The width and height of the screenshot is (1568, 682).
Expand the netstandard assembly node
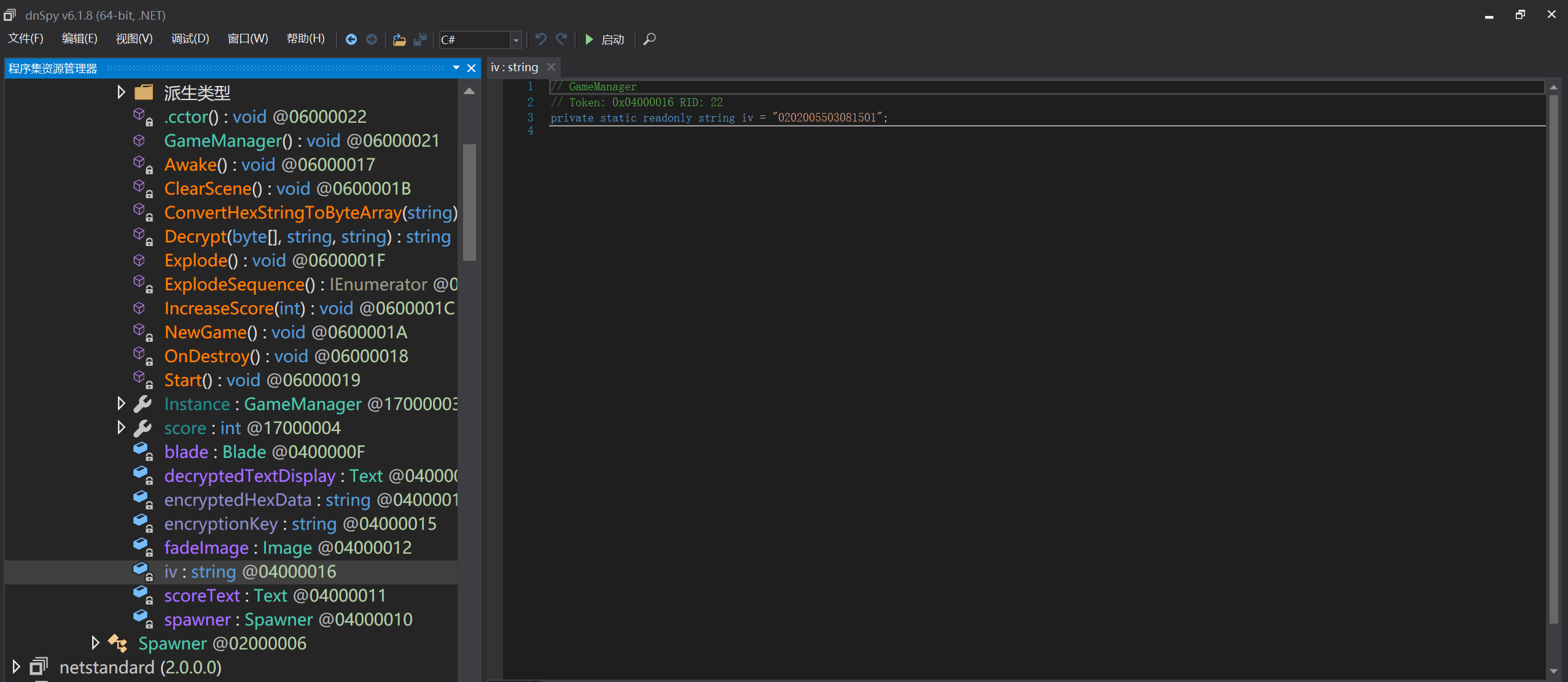coord(17,667)
